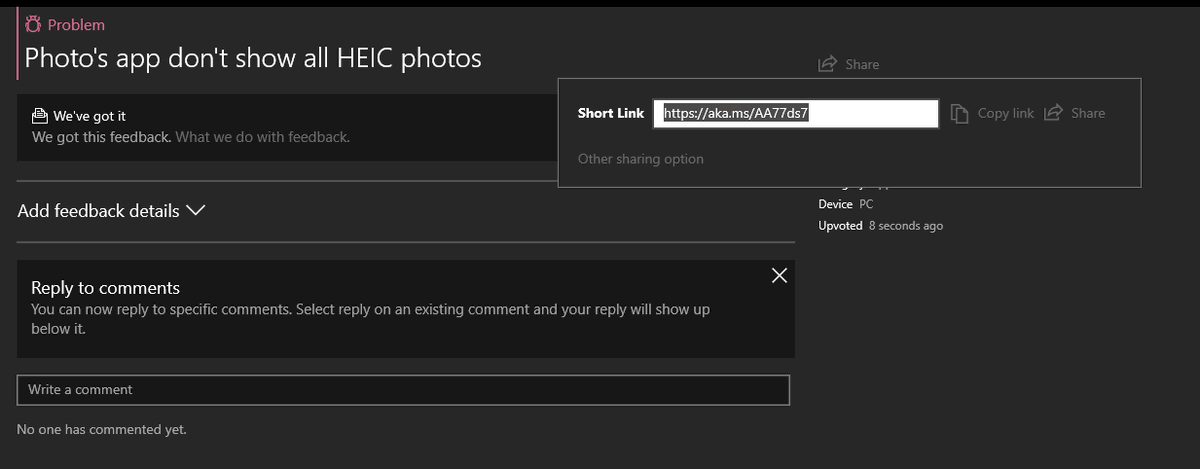Click Share text label inside popup
1200x469 pixels.
tap(1088, 114)
